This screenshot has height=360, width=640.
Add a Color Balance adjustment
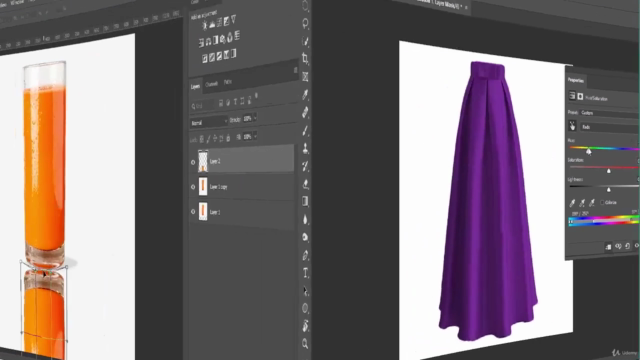click(x=208, y=41)
